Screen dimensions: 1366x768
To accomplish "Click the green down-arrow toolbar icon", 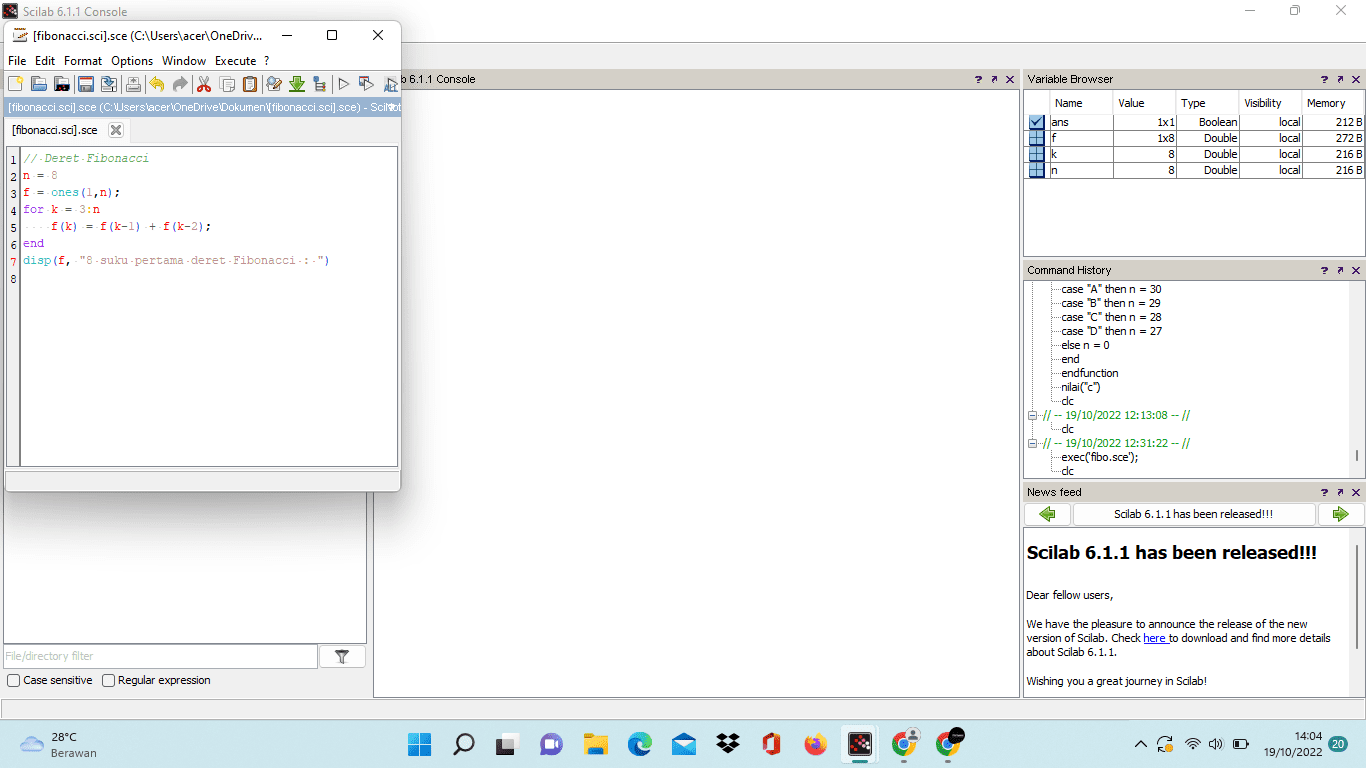I will point(297,84).
